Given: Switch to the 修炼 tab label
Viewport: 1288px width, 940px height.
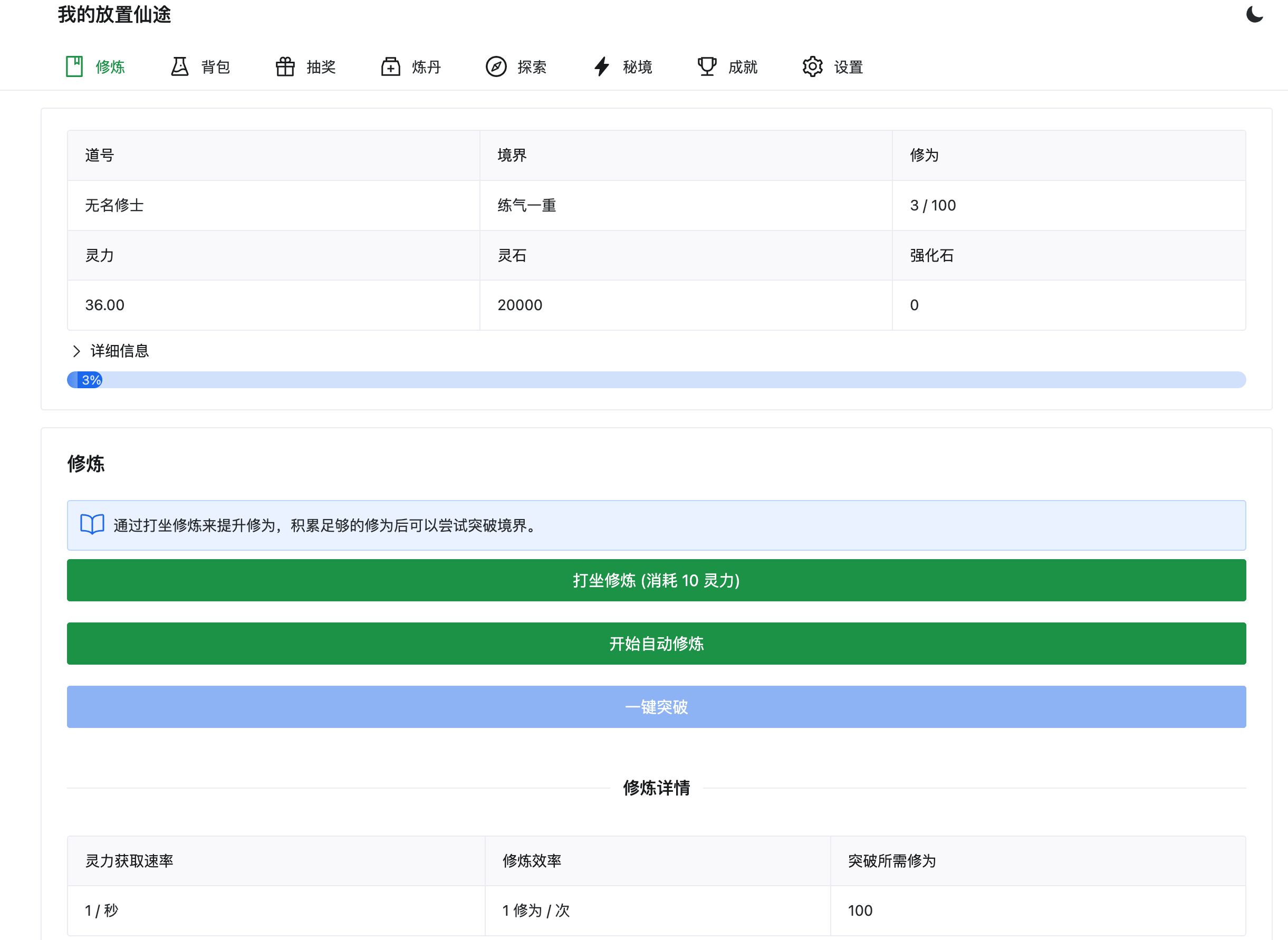Looking at the screenshot, I should click(110, 67).
